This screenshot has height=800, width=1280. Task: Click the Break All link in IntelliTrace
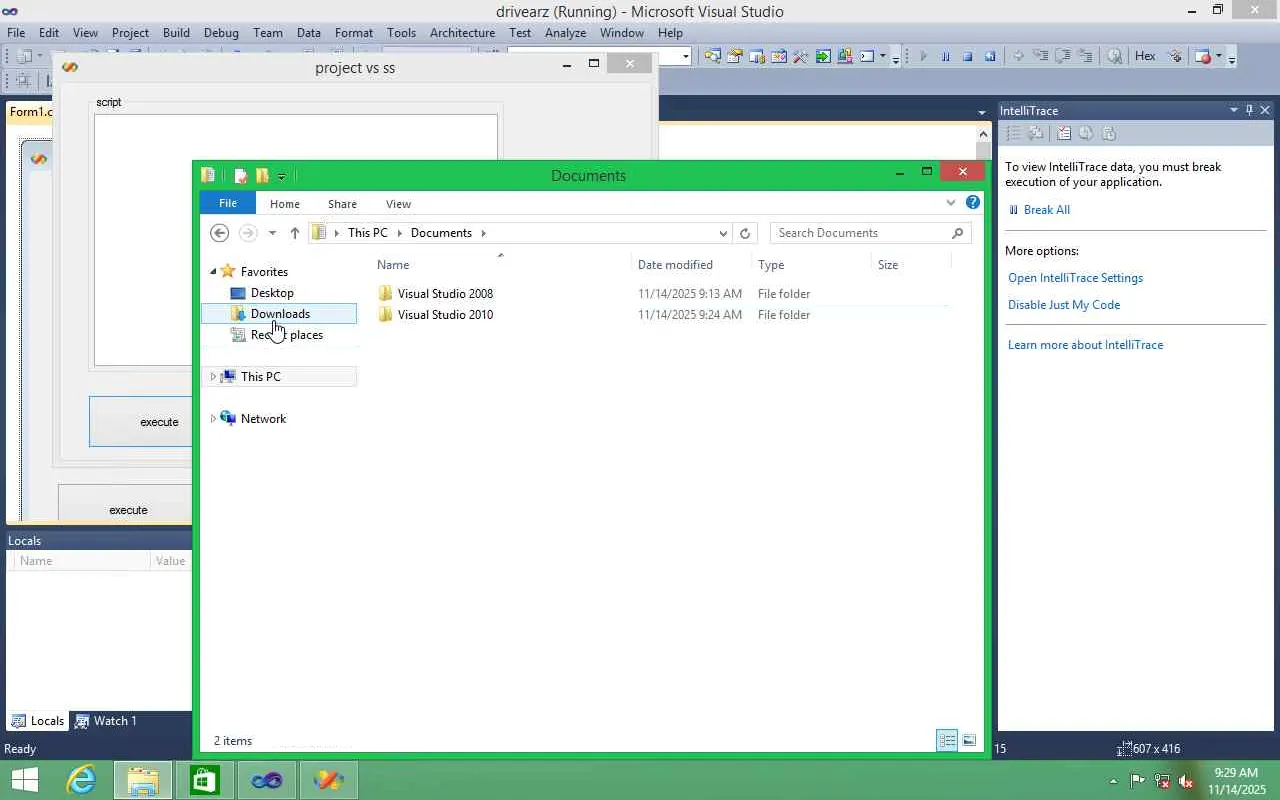pyautogui.click(x=1047, y=210)
